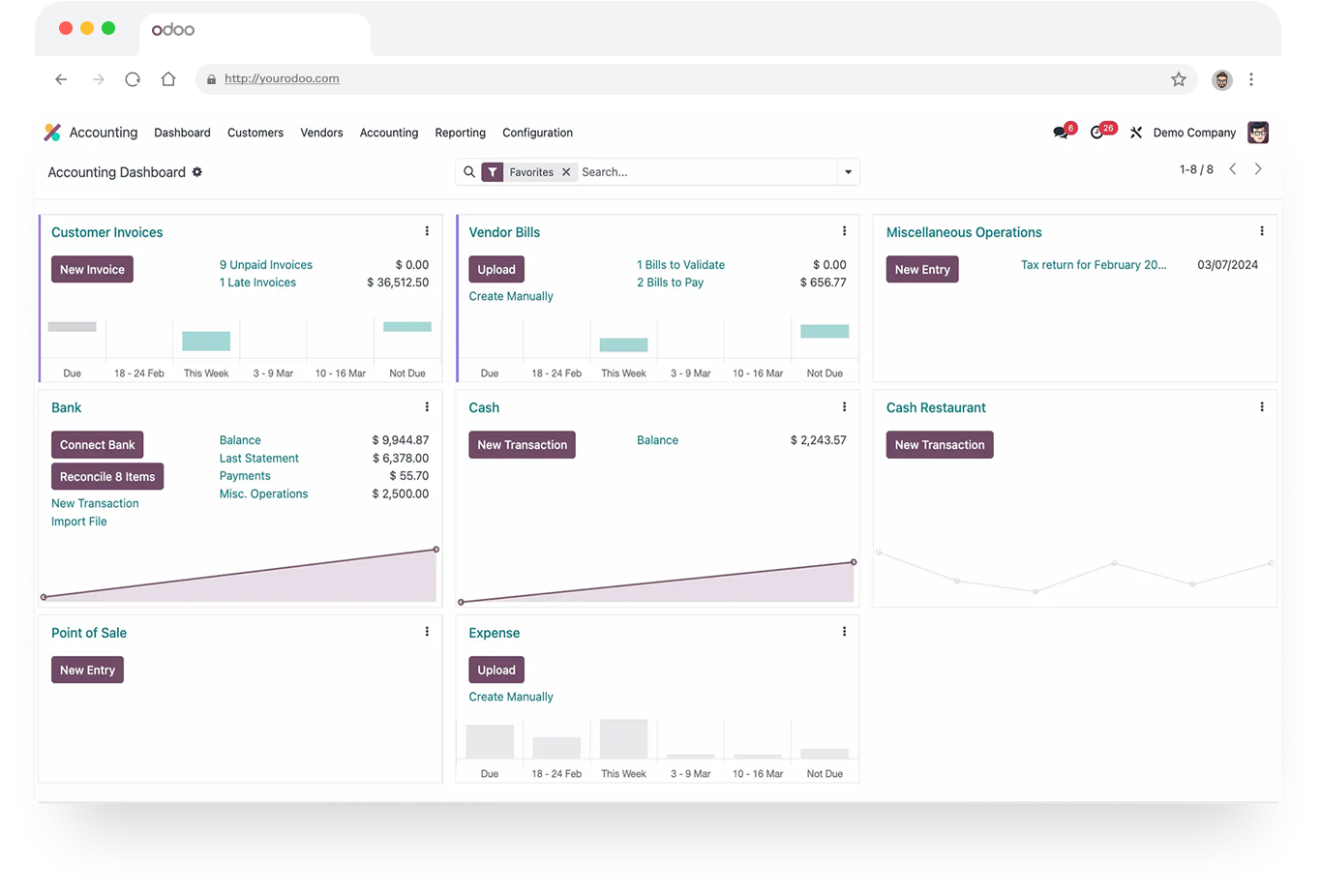
Task: Expand the search options dropdown arrow
Action: click(849, 172)
